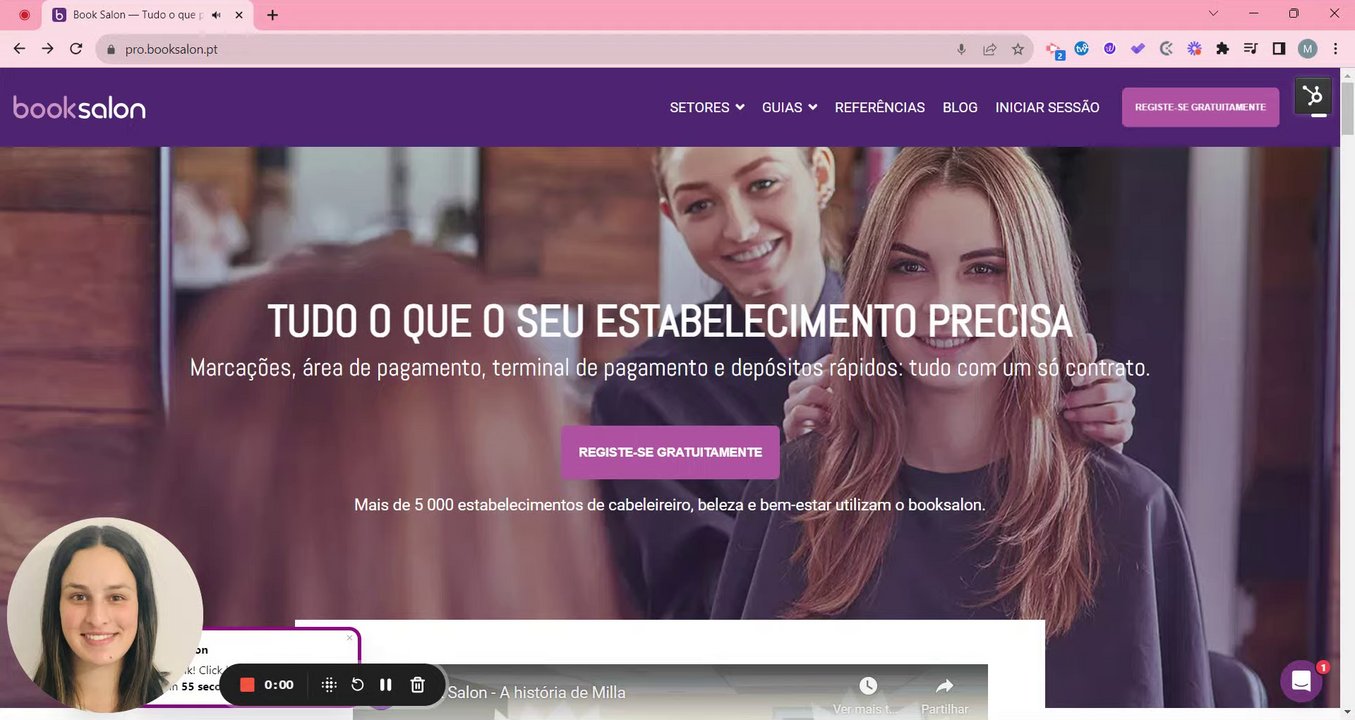Go forward in browser history

click(47, 49)
